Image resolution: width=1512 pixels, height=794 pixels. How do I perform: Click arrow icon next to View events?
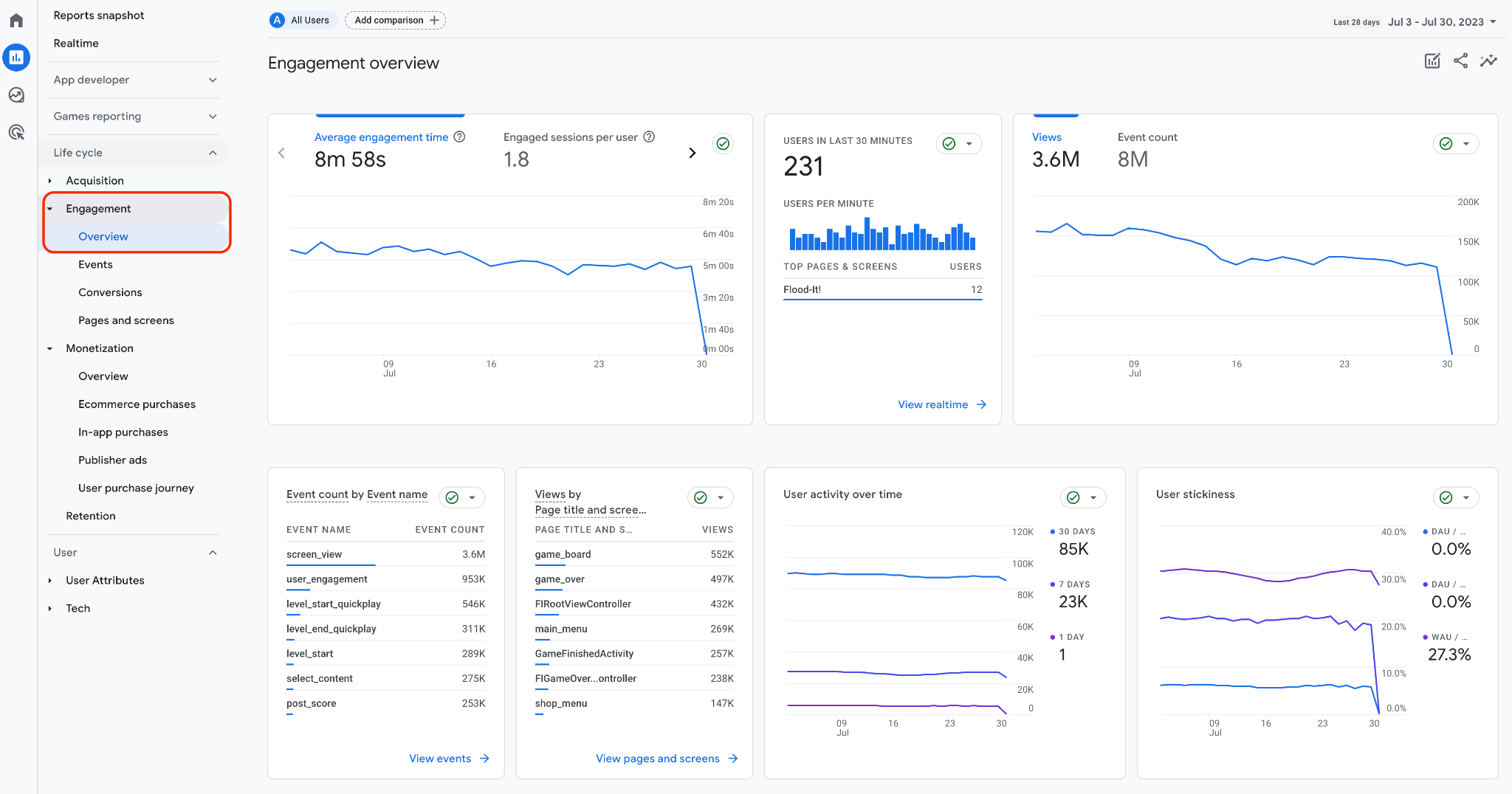click(x=484, y=759)
